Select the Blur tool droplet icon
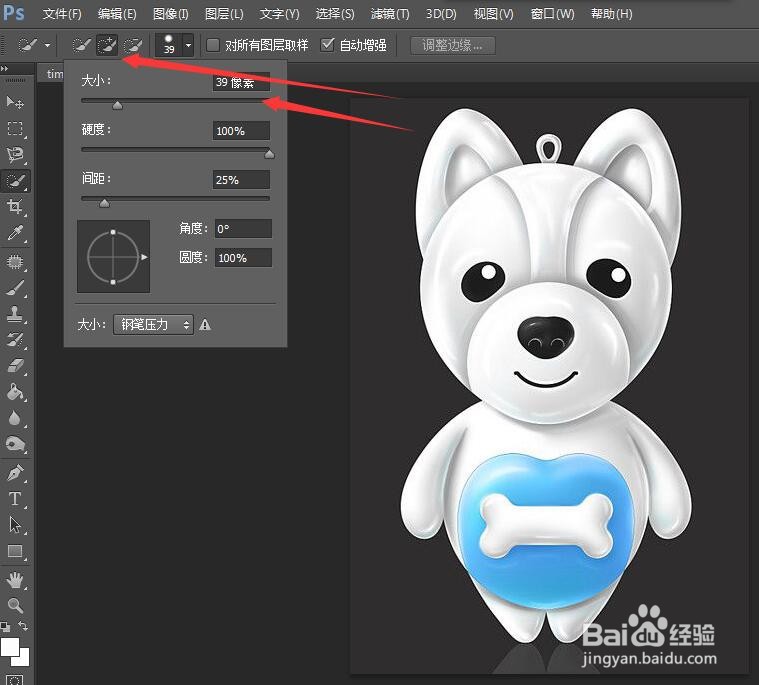759x685 pixels. (15, 418)
